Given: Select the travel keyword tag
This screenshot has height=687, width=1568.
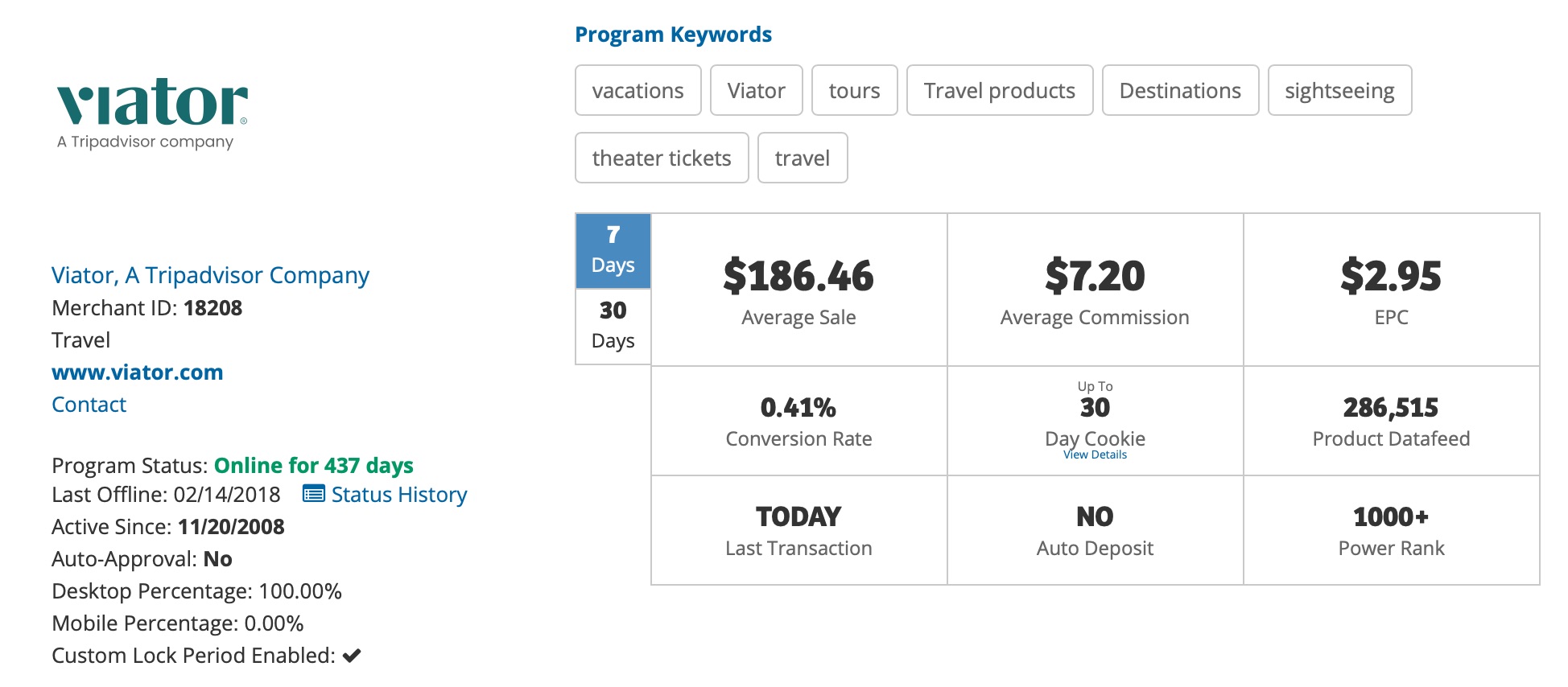Looking at the screenshot, I should coord(802,158).
